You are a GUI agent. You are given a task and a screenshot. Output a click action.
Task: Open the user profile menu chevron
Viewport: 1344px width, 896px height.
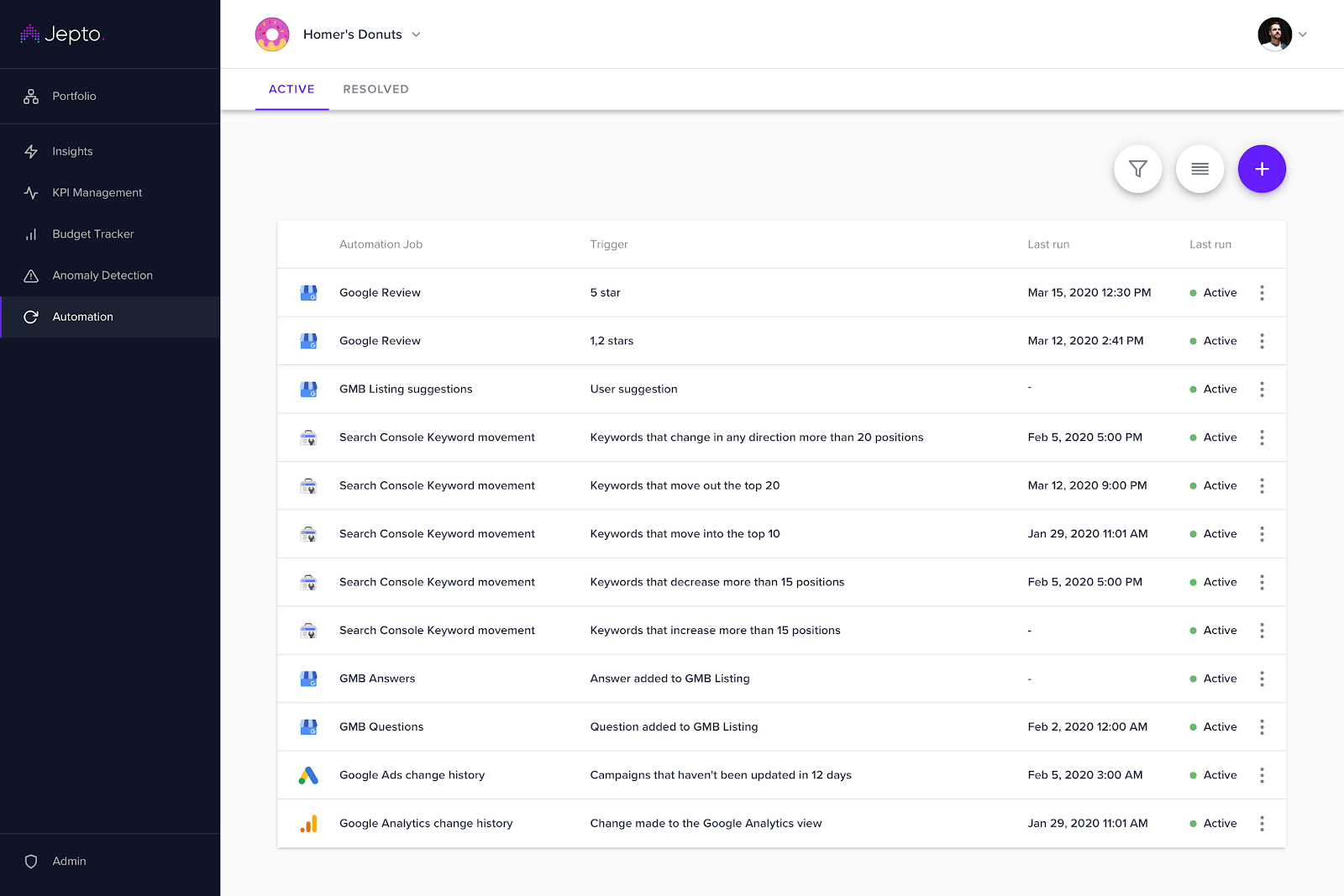[1303, 34]
